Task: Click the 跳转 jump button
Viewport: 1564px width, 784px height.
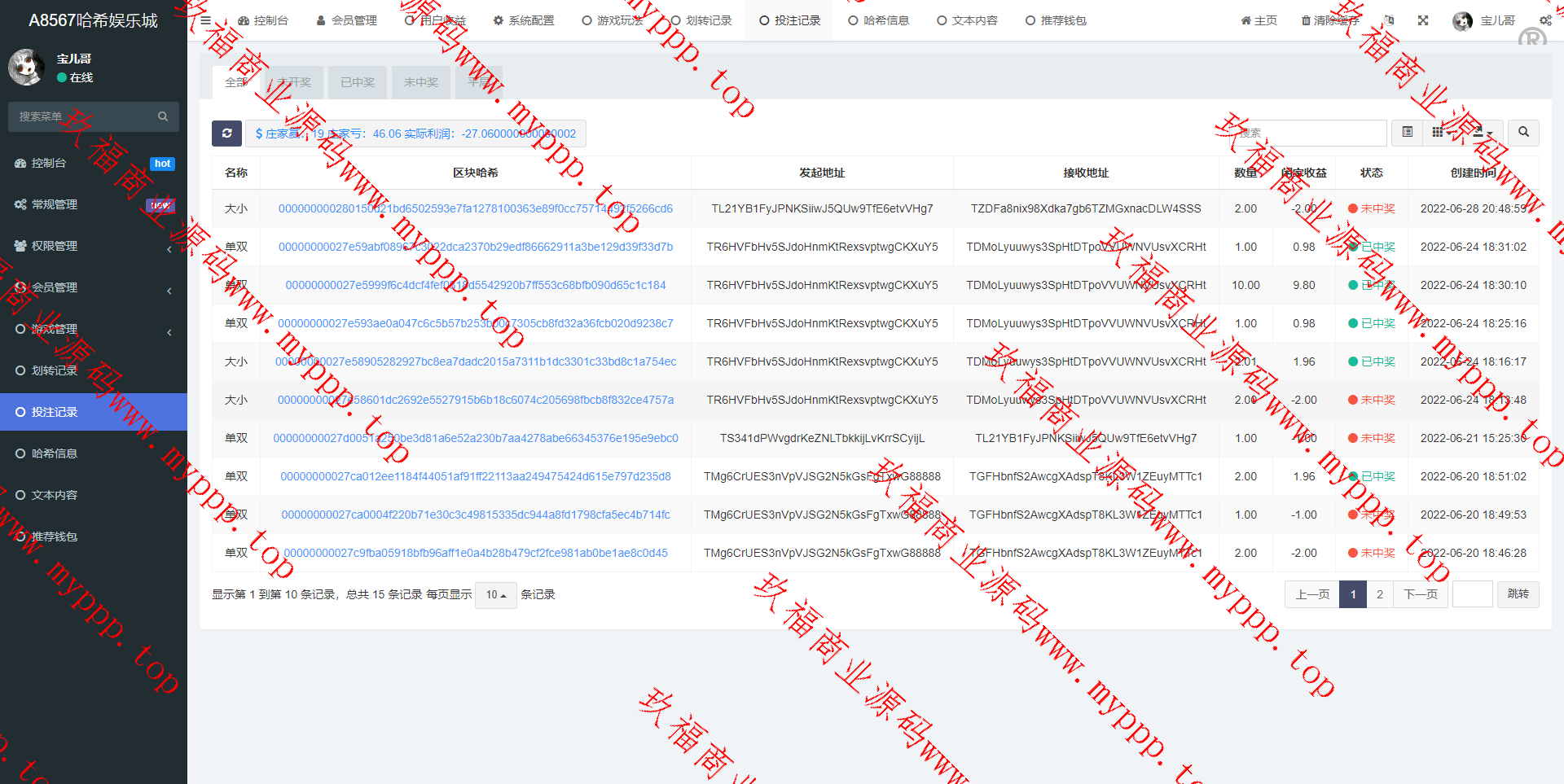Action: coord(1518,594)
